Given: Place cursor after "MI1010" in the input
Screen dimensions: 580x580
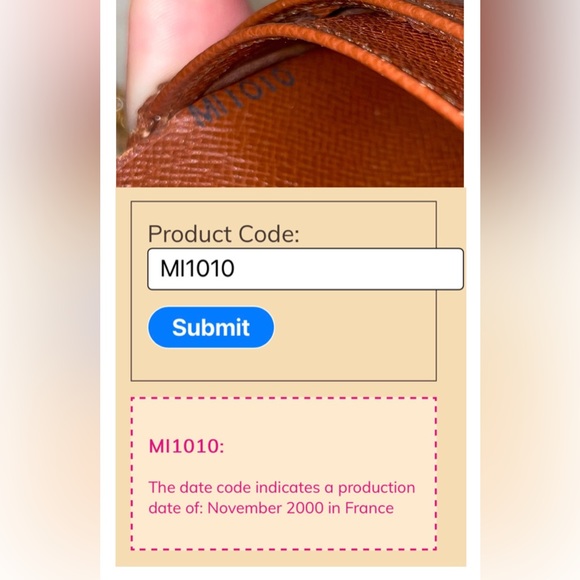Looking at the screenshot, I should tap(235, 269).
